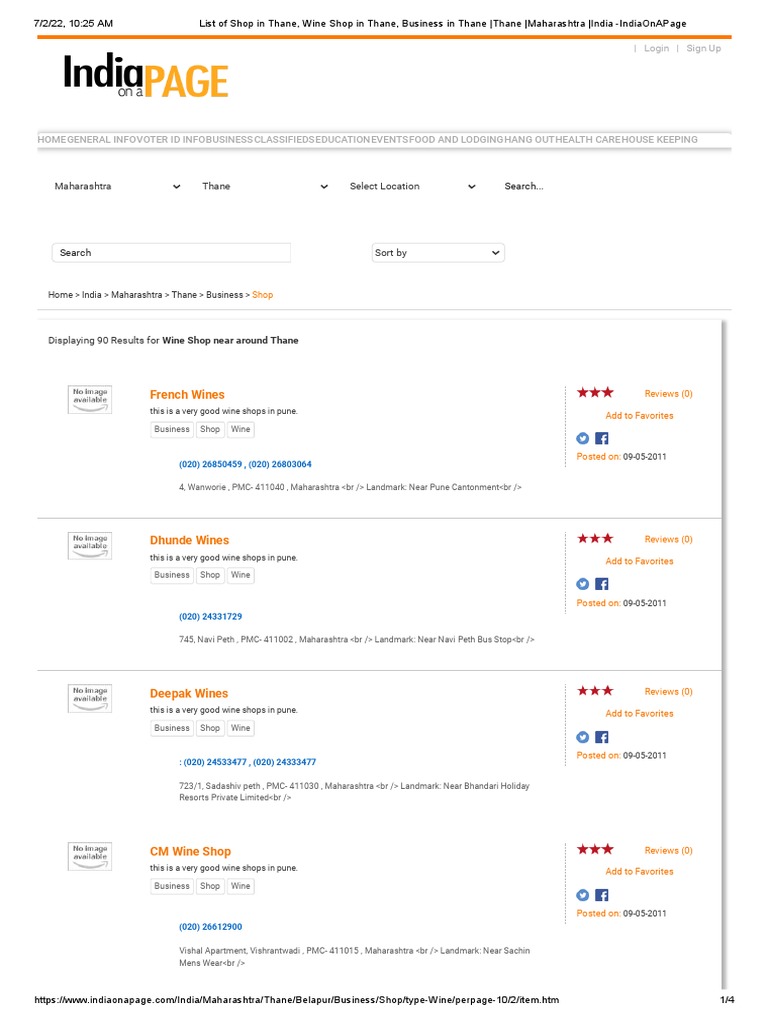Open the Sort by dropdown
This screenshot has height=1024, width=768.
tap(437, 253)
